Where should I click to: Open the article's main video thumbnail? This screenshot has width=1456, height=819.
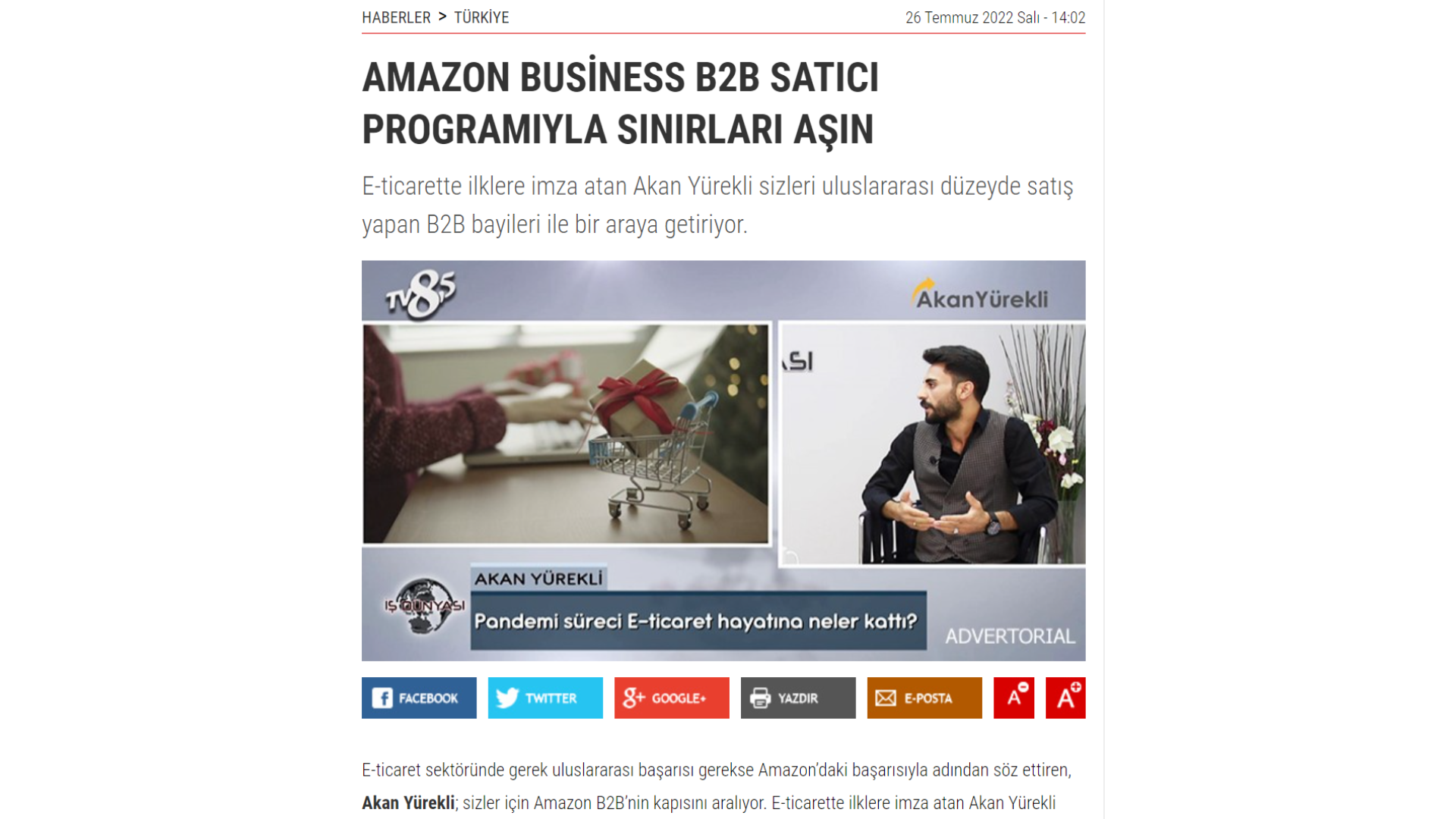(723, 460)
